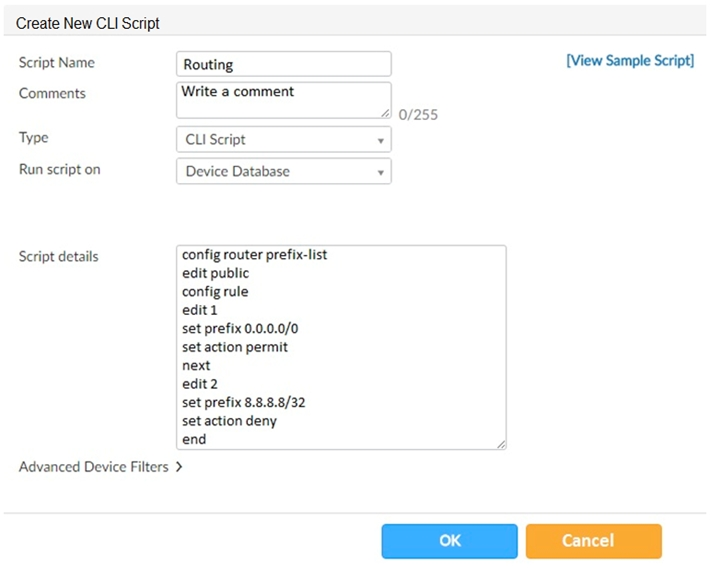Click into the Comments text area
710x568 pixels.
(283, 100)
